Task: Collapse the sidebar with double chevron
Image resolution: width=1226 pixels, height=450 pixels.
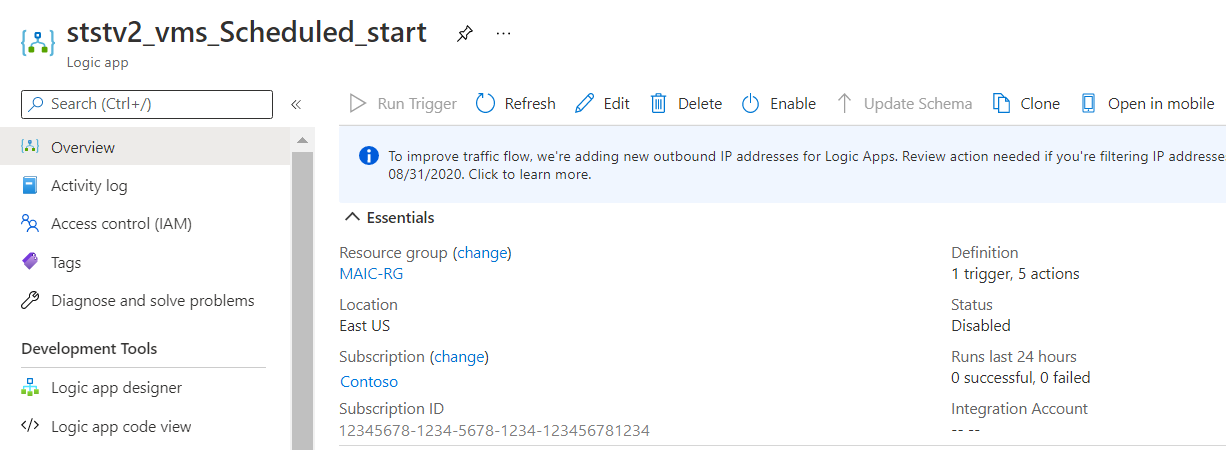Action: pyautogui.click(x=296, y=104)
